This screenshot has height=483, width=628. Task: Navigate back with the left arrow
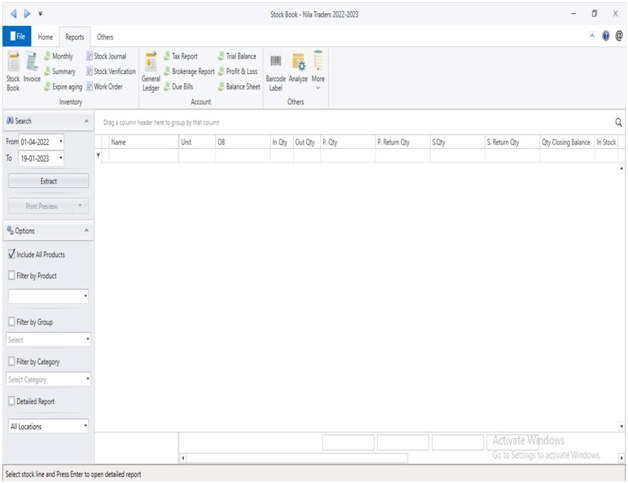[x=14, y=14]
